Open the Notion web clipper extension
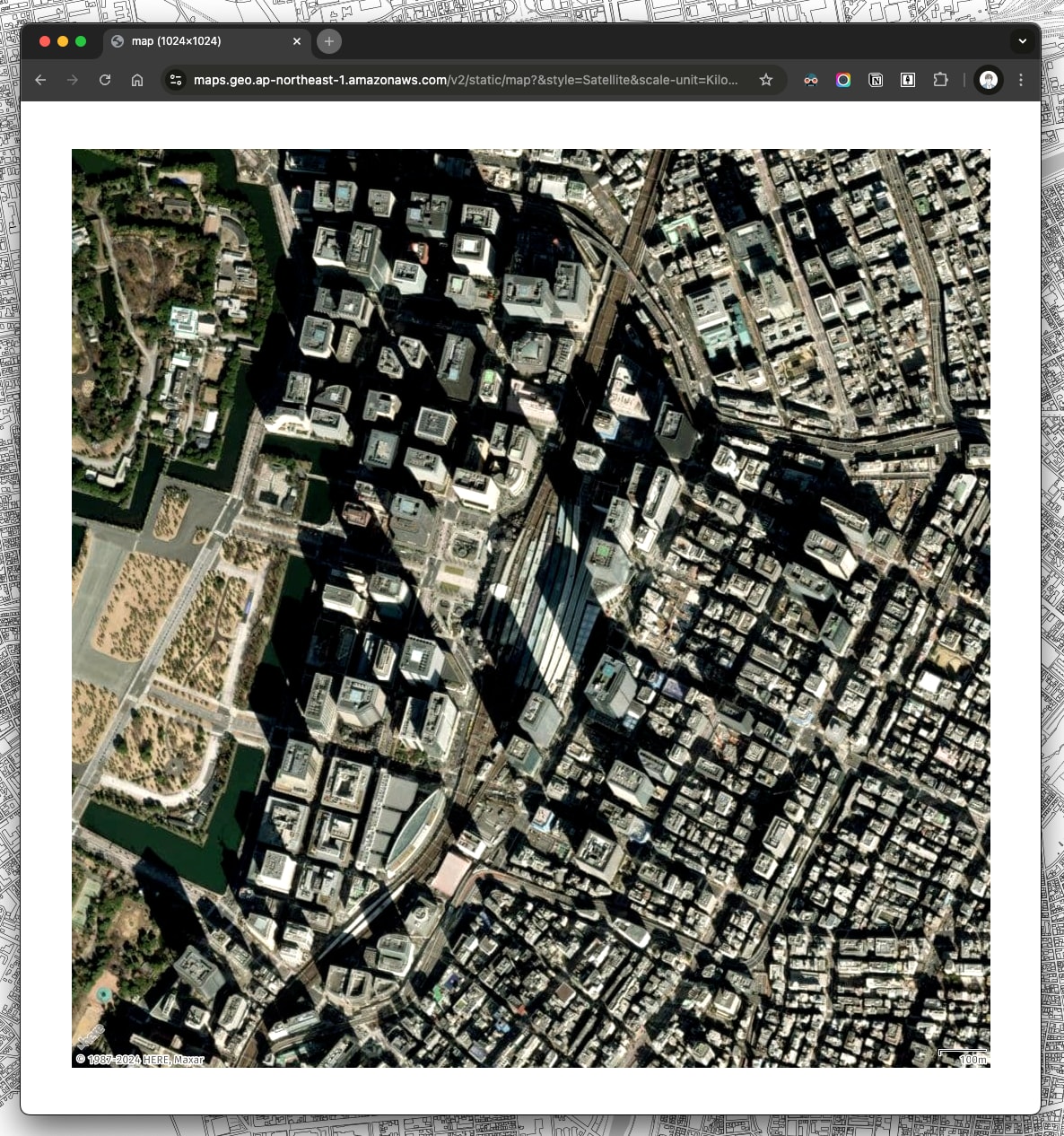The height and width of the screenshot is (1136, 1064). (876, 80)
